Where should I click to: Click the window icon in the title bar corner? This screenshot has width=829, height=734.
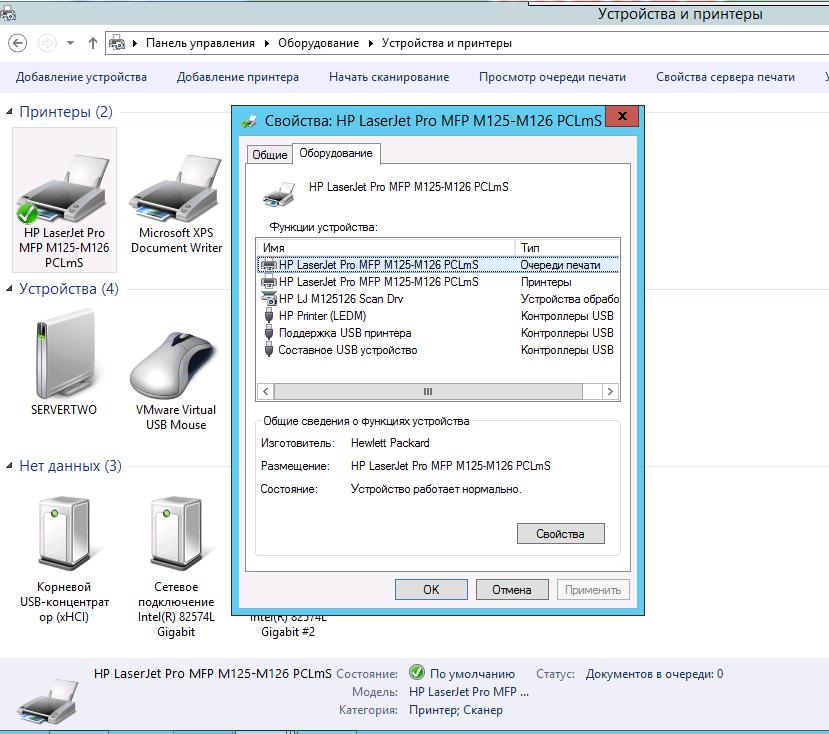(x=8, y=13)
